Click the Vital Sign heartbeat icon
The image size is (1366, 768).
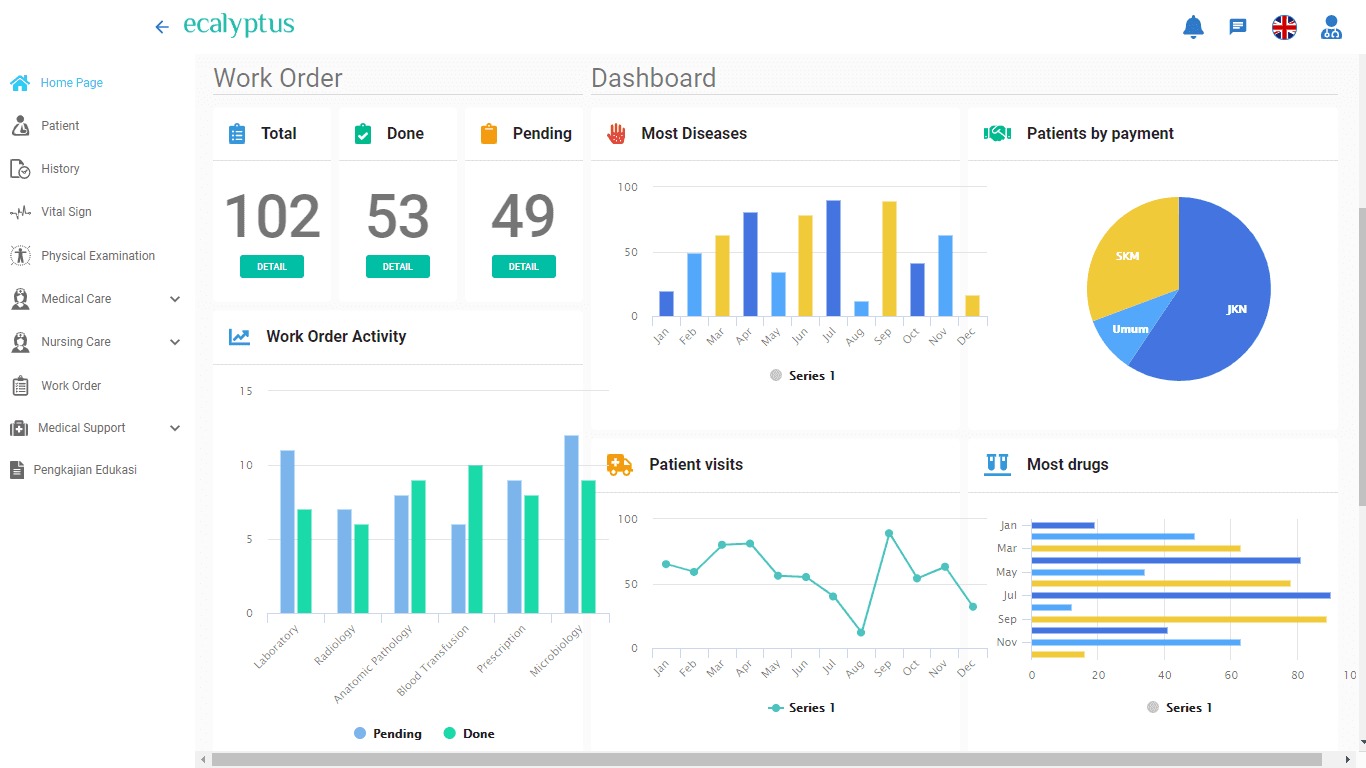tap(20, 212)
